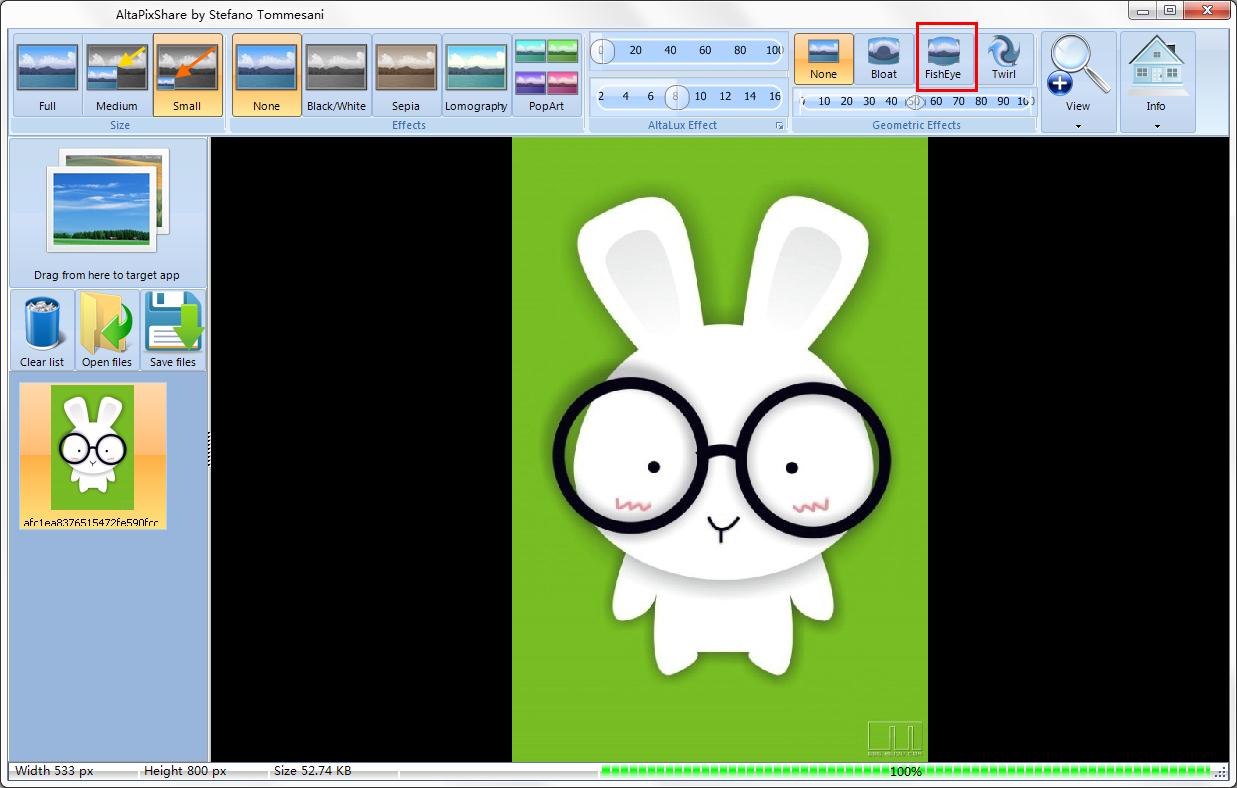This screenshot has height=788, width=1237.
Task: Apply the Bloat geometric effect
Action: point(884,59)
